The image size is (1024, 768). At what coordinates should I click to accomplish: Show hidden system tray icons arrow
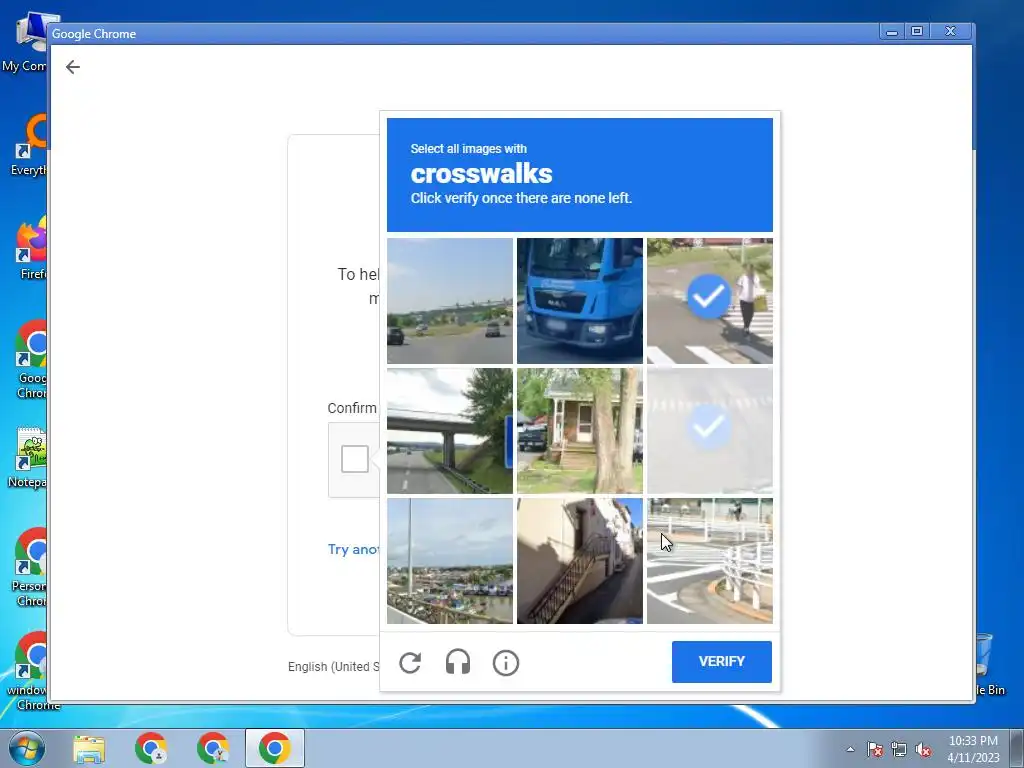pos(850,749)
